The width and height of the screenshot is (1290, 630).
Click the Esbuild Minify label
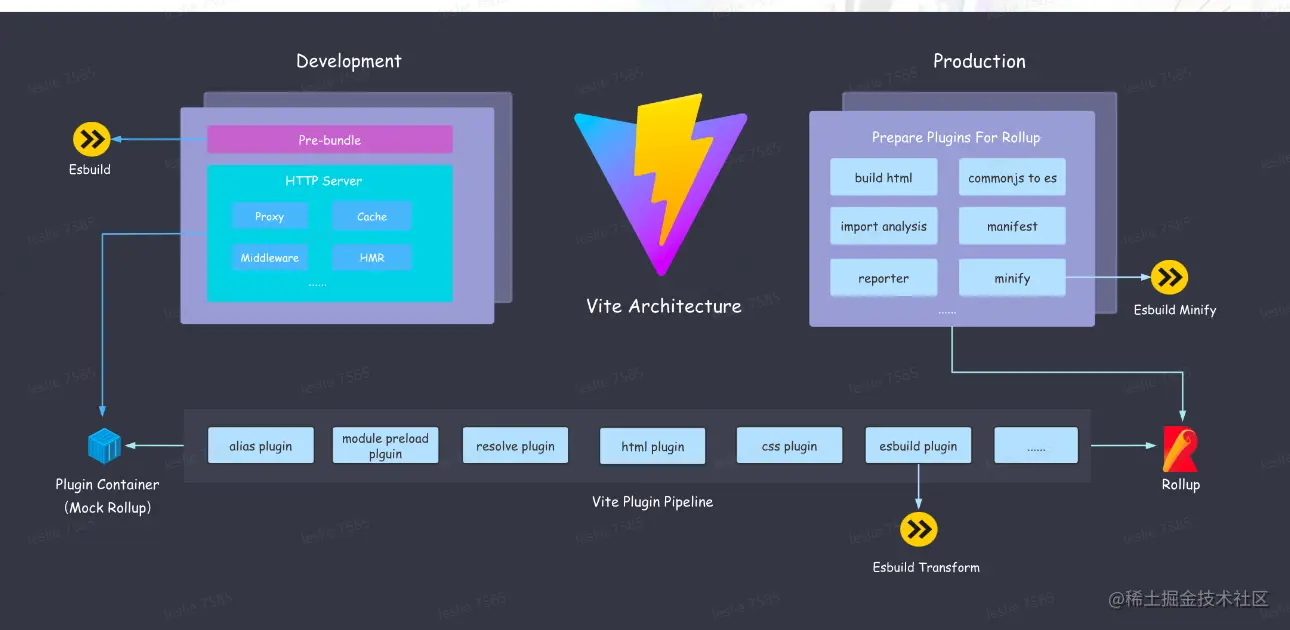(1175, 310)
